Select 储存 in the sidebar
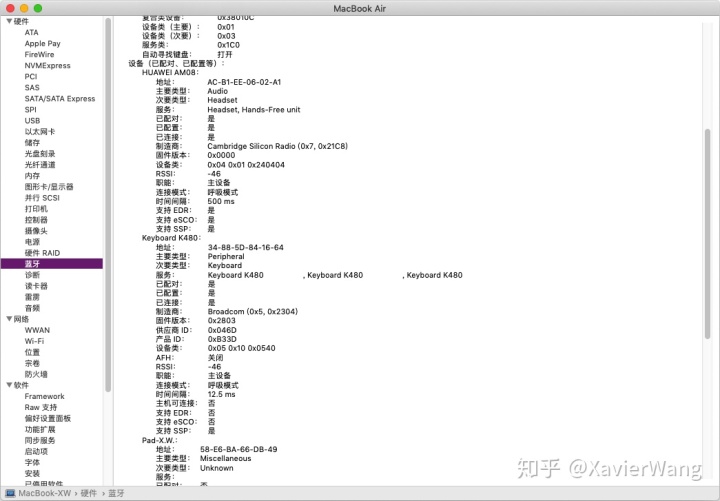 32,142
